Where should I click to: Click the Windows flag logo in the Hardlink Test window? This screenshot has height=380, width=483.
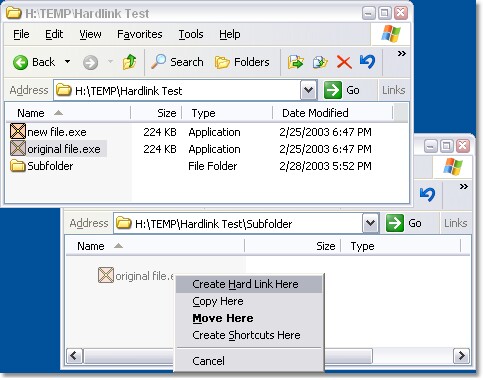pos(391,34)
